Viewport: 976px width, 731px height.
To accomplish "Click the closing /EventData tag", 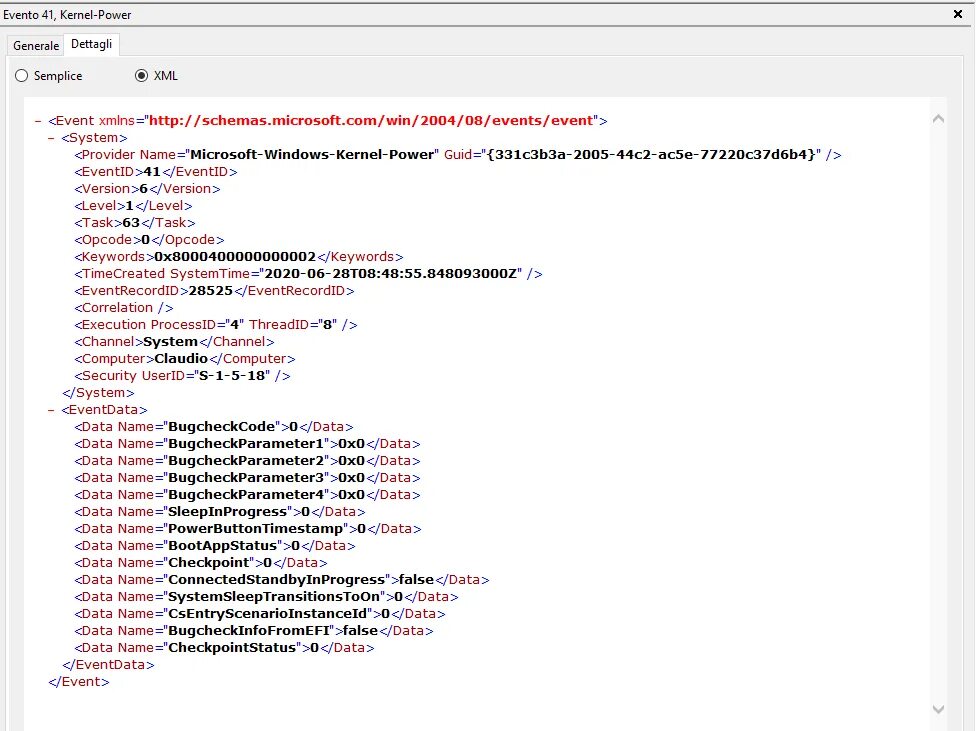I will 108,665.
